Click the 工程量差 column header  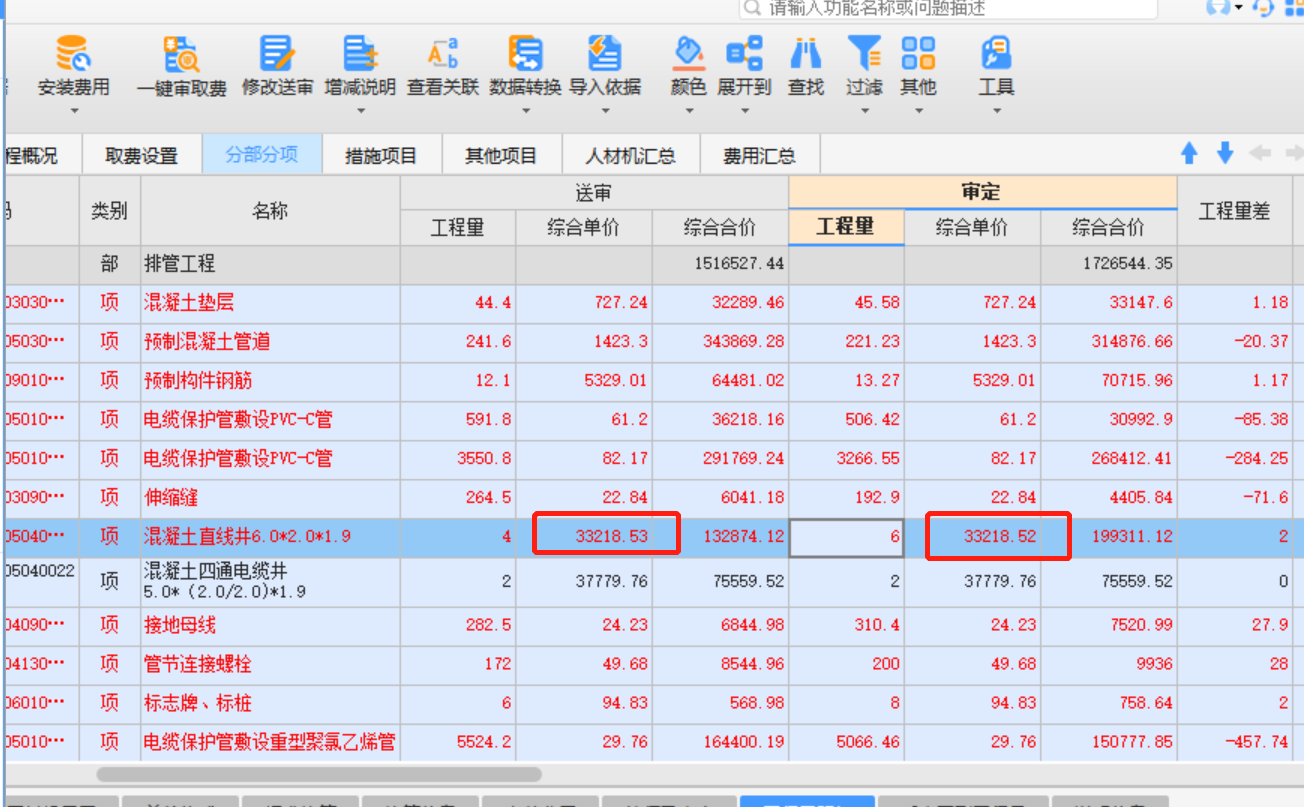[1234, 211]
